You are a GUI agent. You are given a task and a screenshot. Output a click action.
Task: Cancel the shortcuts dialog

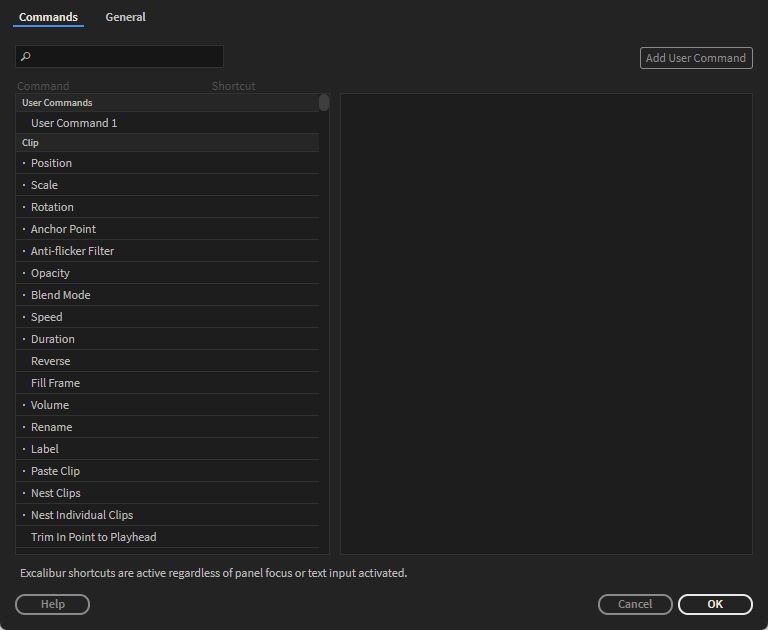tap(635, 604)
